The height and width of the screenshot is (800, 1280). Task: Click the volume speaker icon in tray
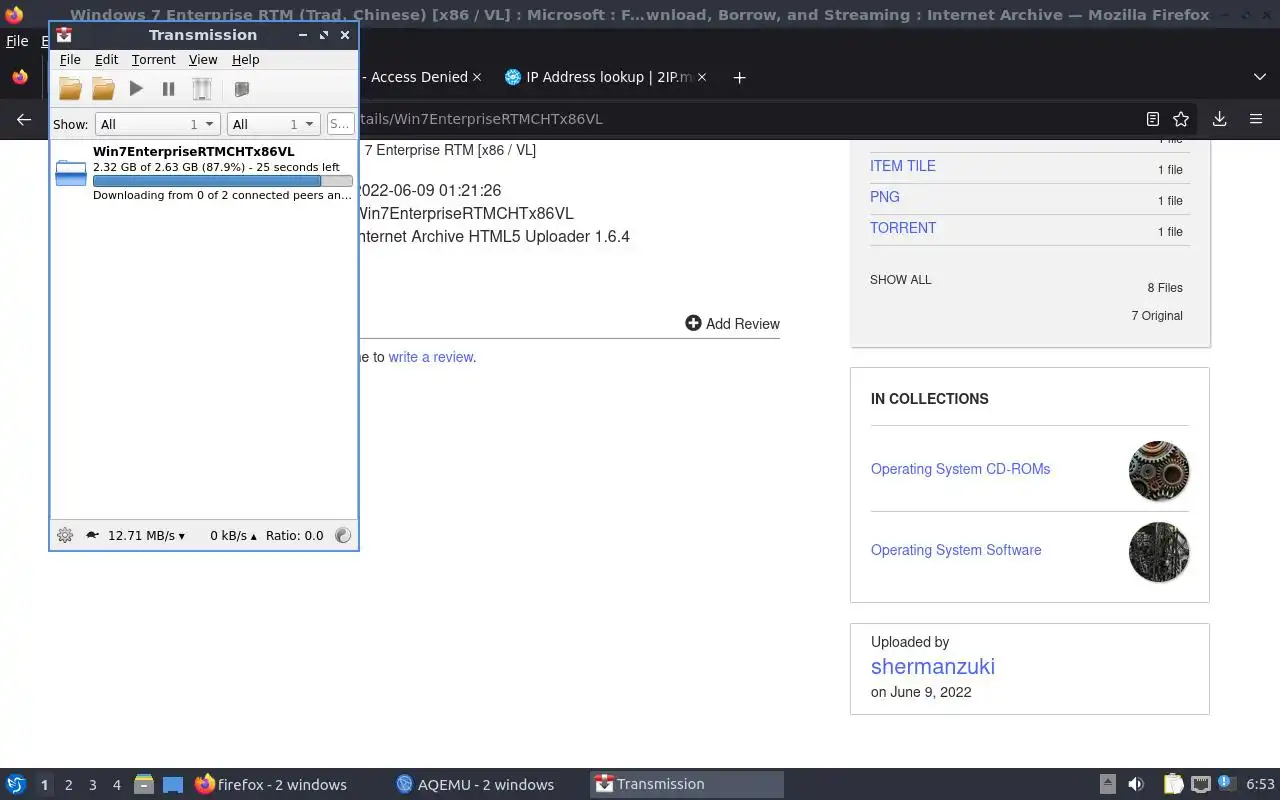1136,784
